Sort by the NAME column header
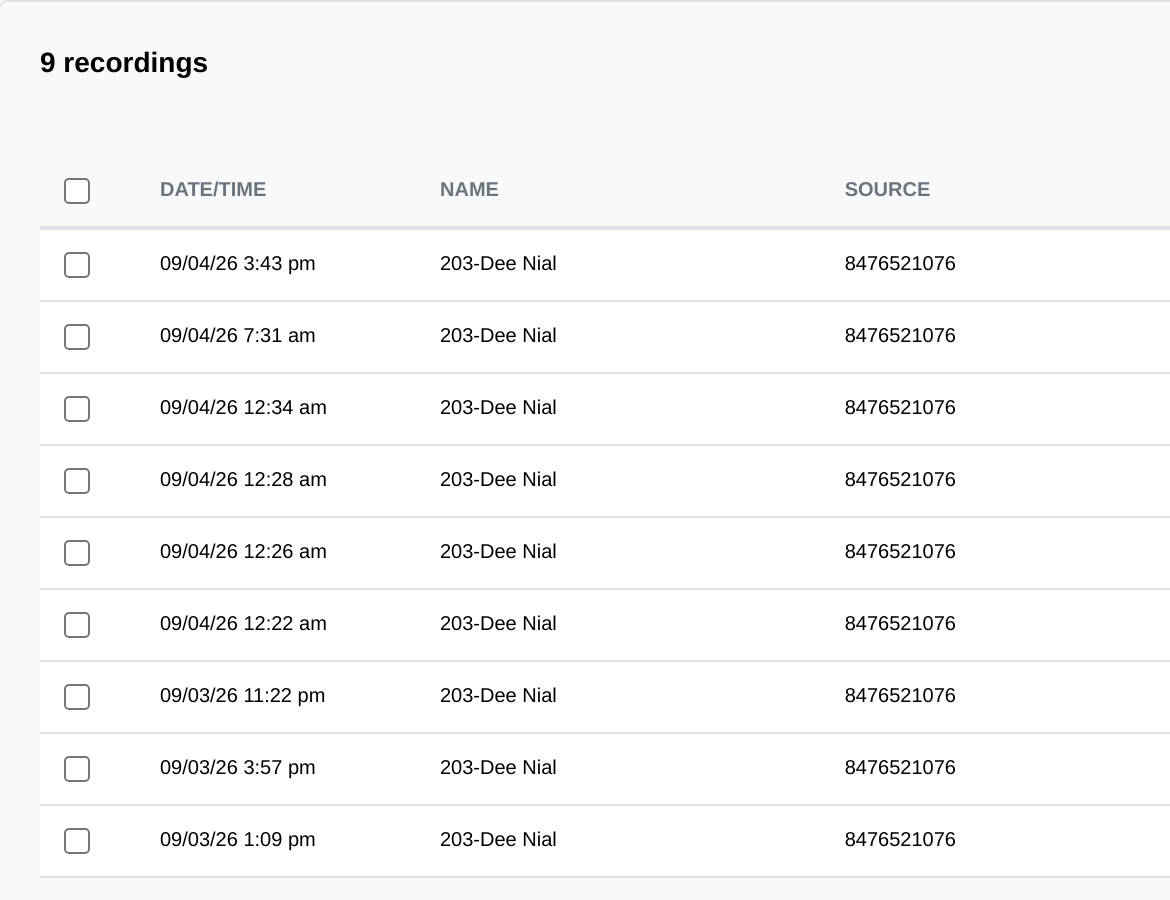This screenshot has width=1170, height=900. pyautogui.click(x=469, y=190)
